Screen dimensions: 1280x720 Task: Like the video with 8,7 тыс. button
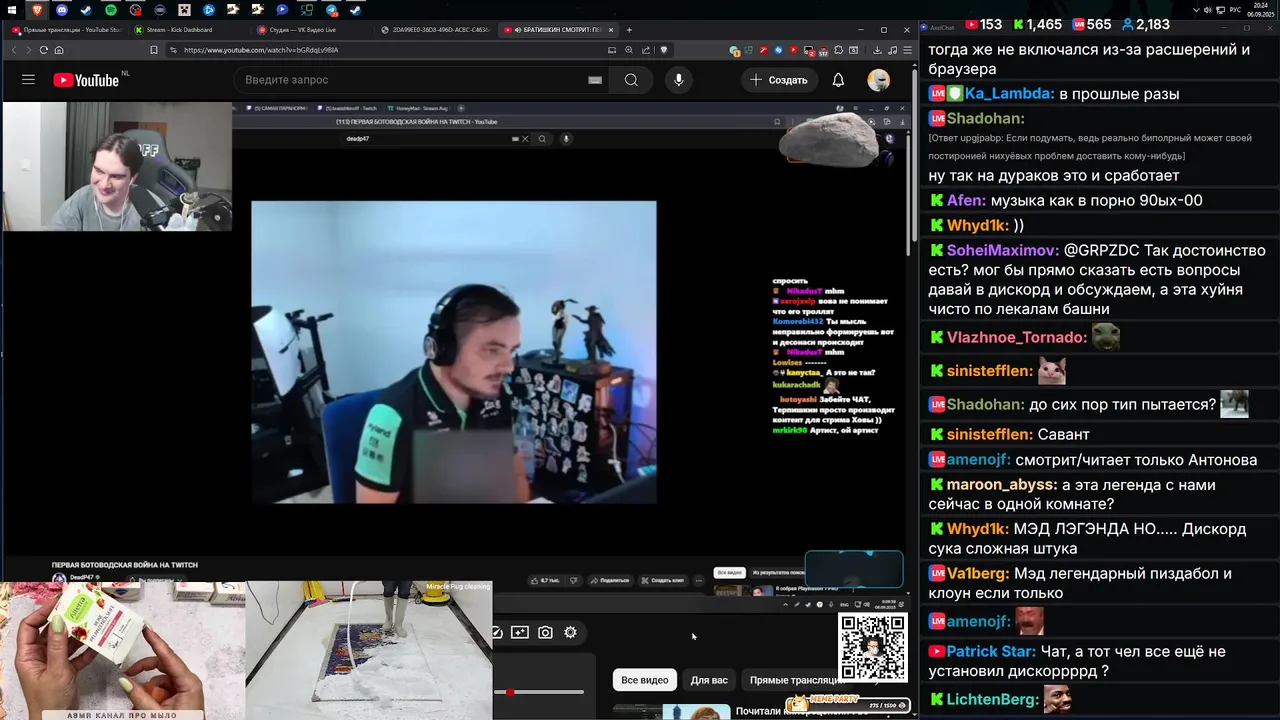click(546, 580)
